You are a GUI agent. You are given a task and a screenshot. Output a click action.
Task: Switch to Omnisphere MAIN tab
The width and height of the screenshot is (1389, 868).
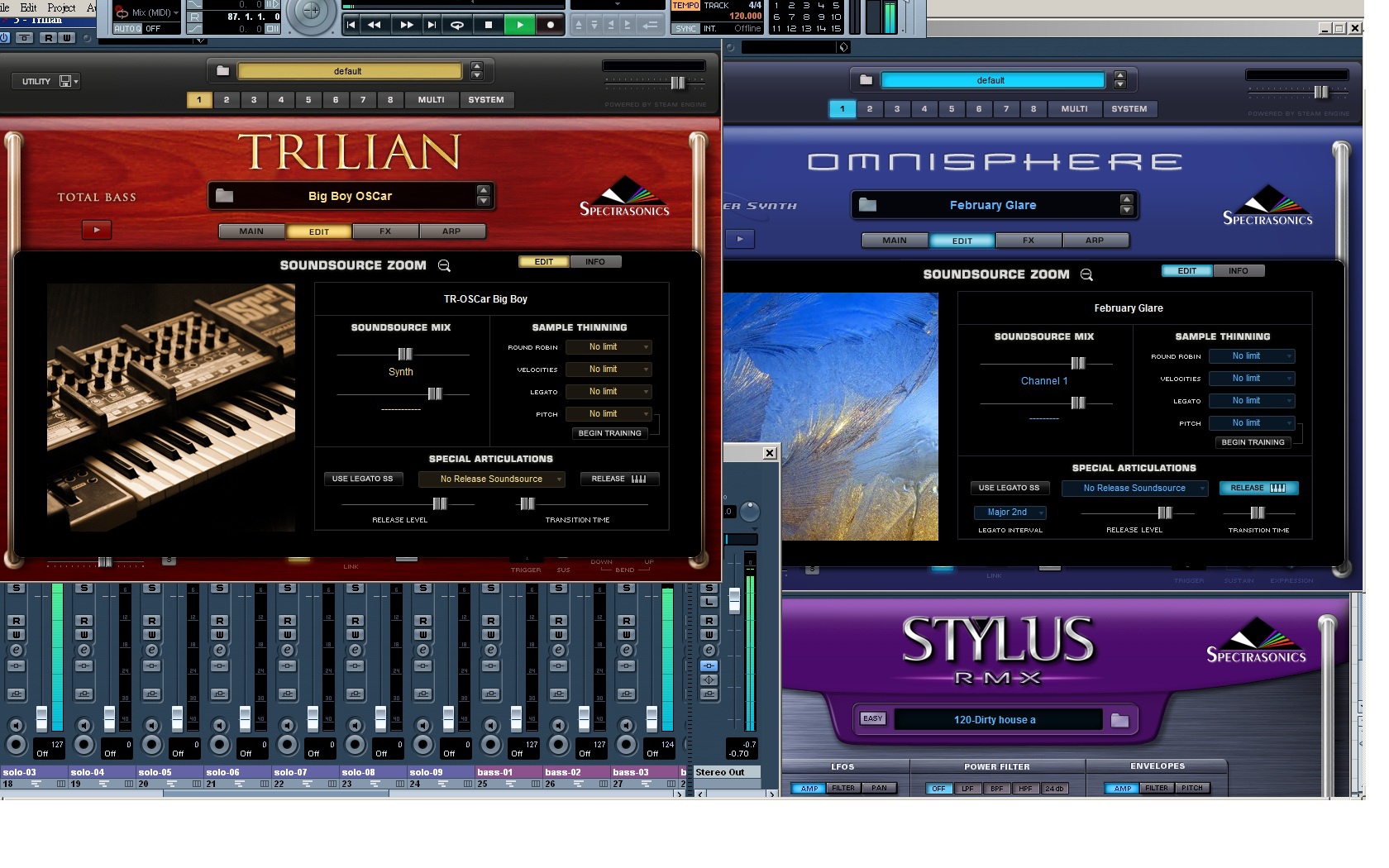pyautogui.click(x=895, y=241)
